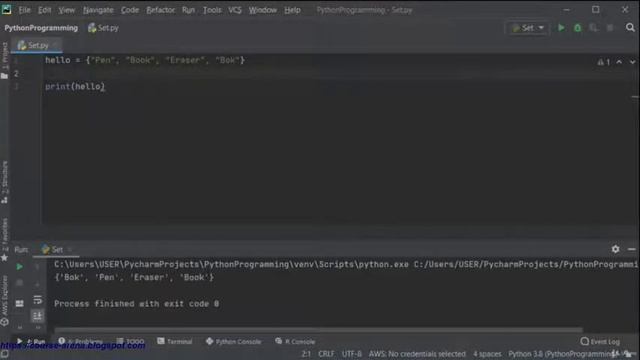
Task: Open the Refactor menu
Action: pyautogui.click(x=160, y=10)
